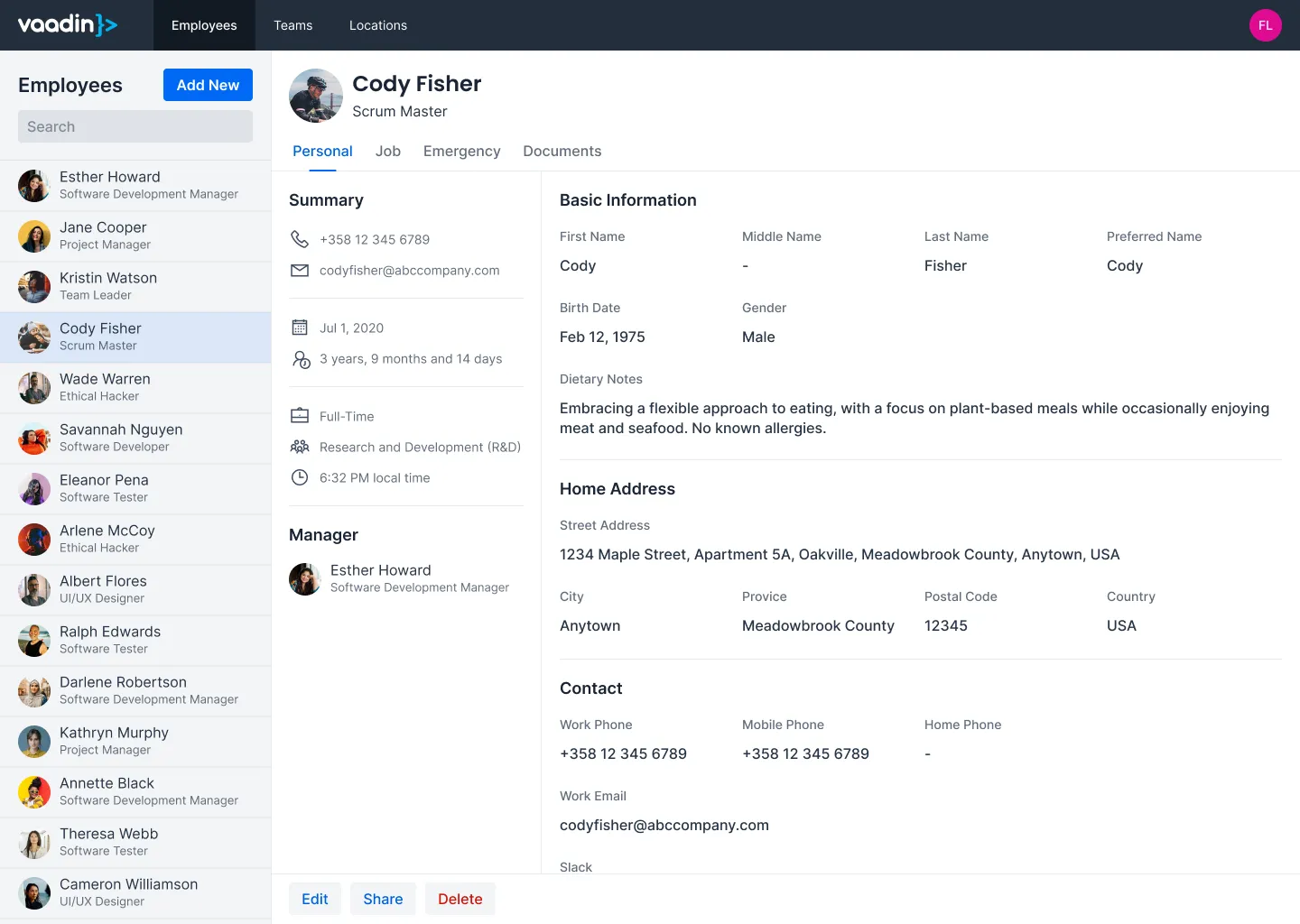Click the briefcase icon next to Full-Time
The height and width of the screenshot is (924, 1300).
point(300,415)
